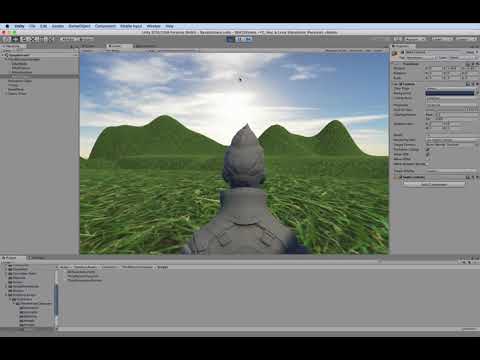
Task: Open the Unity application menu
Action: (19, 26)
